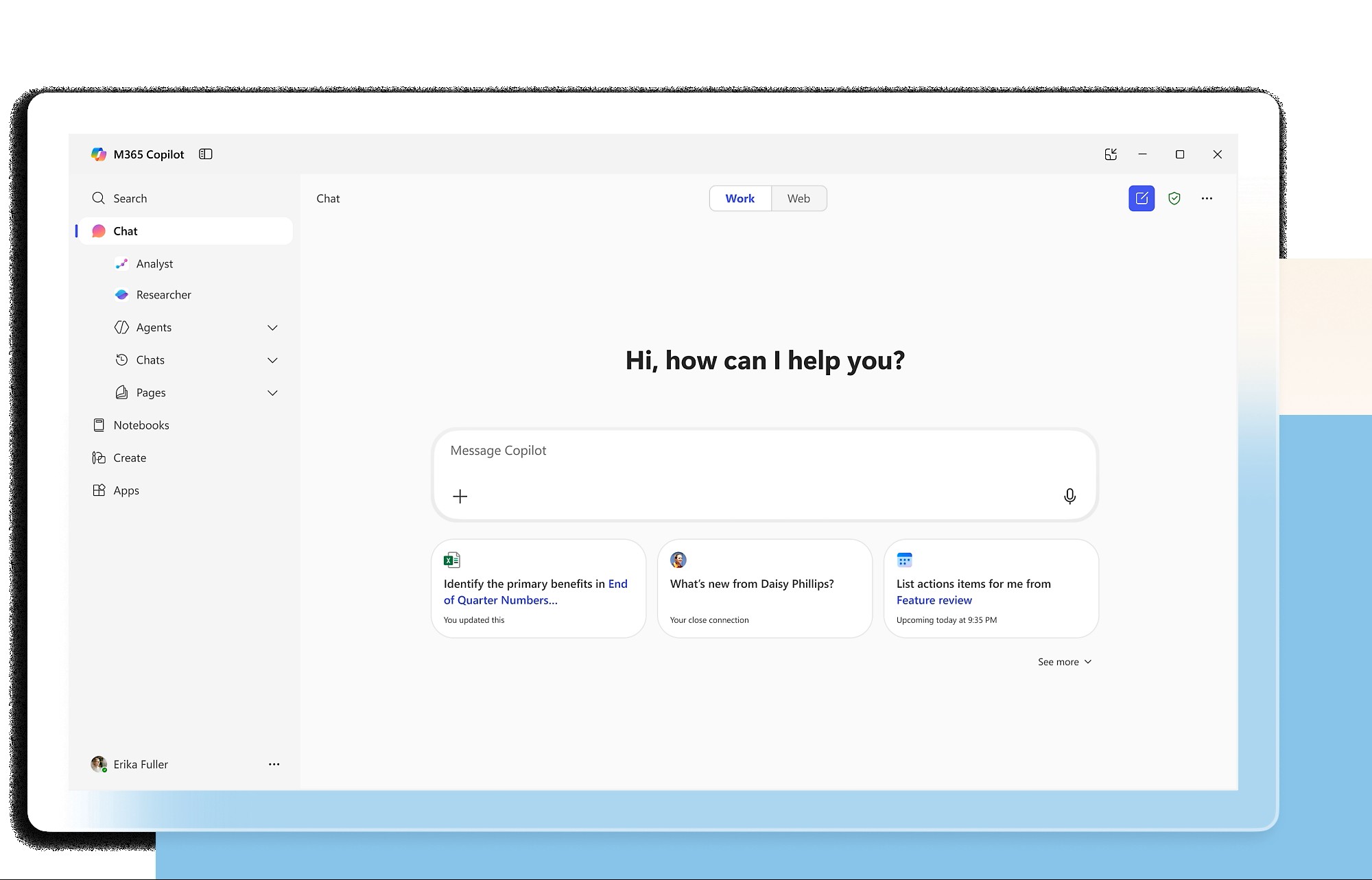1372x880 pixels.
Task: Open Chat in the sidebar
Action: click(186, 231)
